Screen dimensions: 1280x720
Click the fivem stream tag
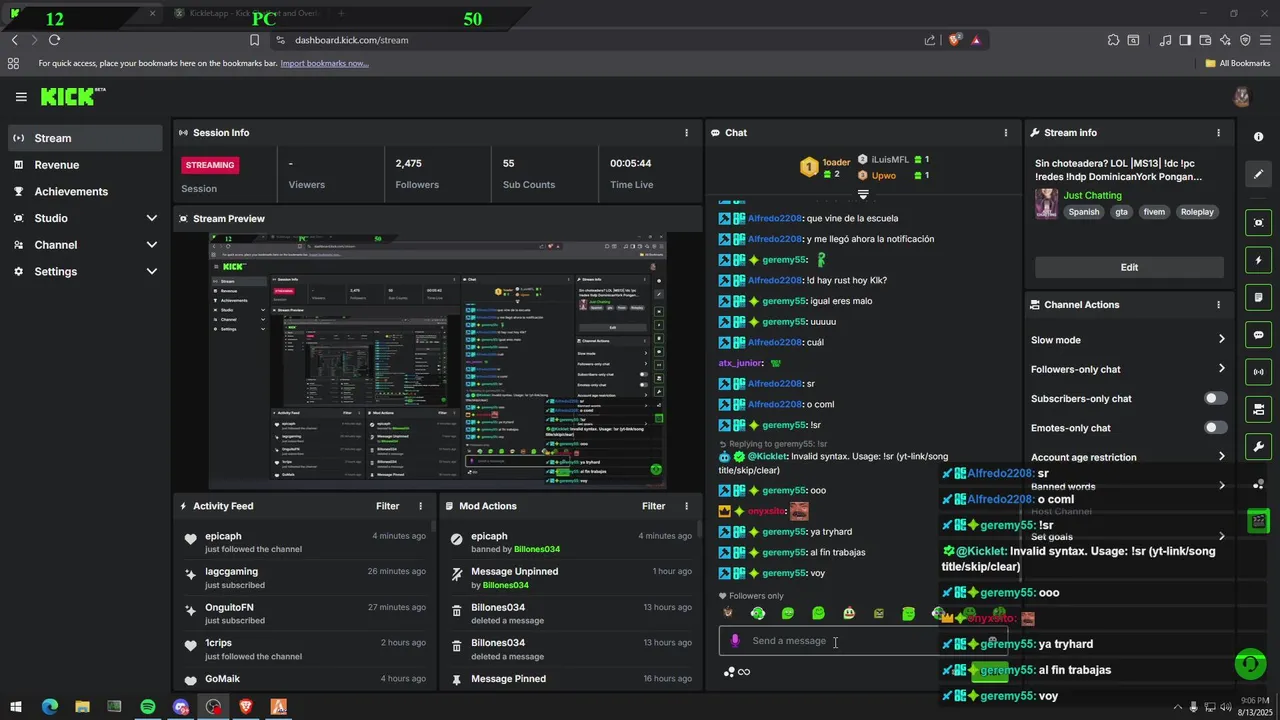tap(1154, 212)
